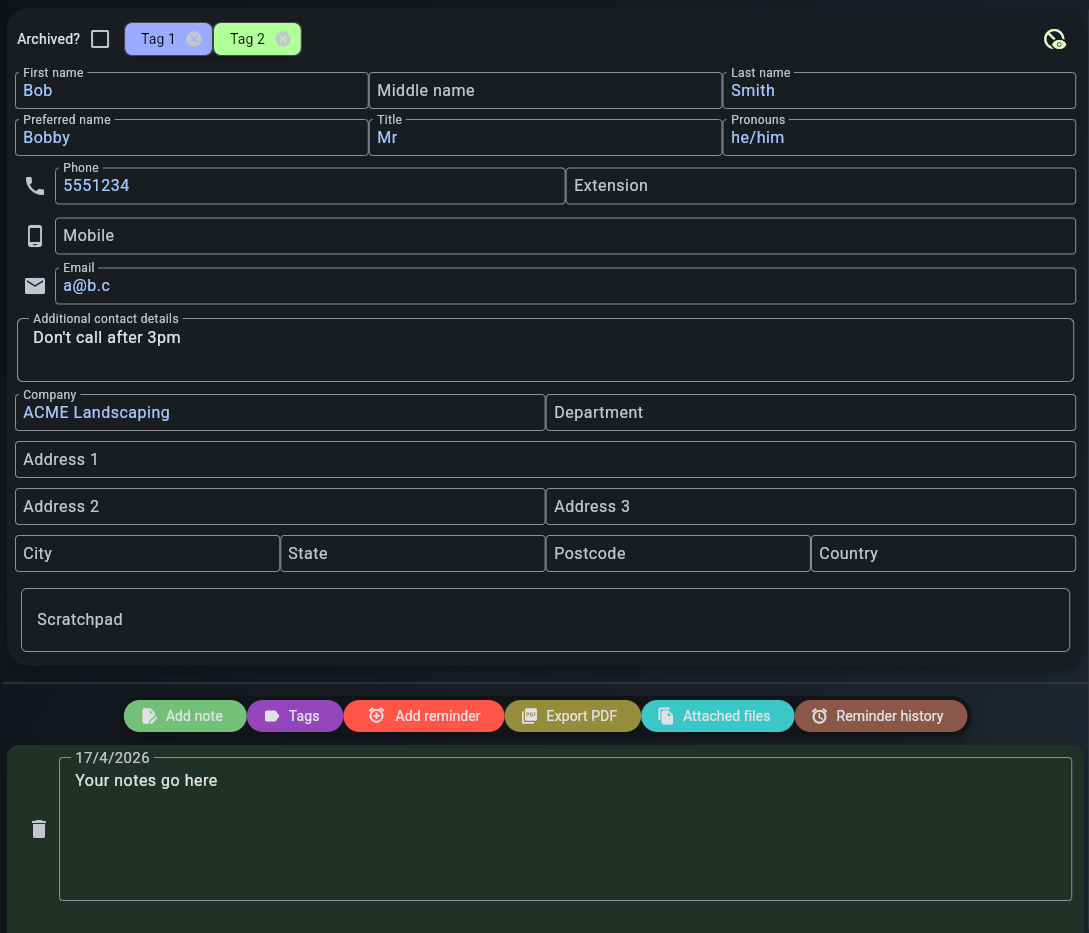Focus the State field

click(x=413, y=554)
